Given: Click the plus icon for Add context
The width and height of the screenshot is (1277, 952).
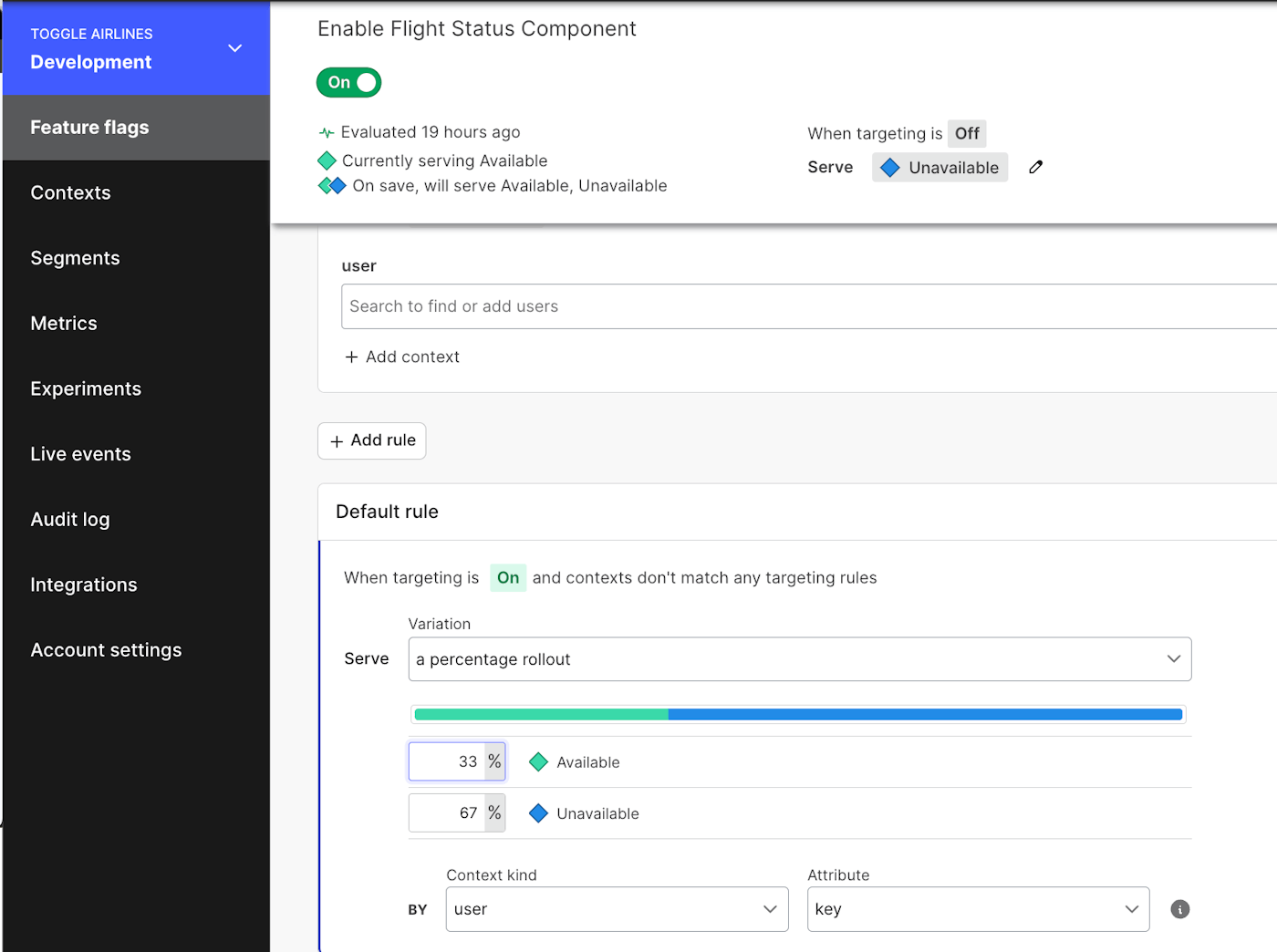Looking at the screenshot, I should pyautogui.click(x=351, y=357).
